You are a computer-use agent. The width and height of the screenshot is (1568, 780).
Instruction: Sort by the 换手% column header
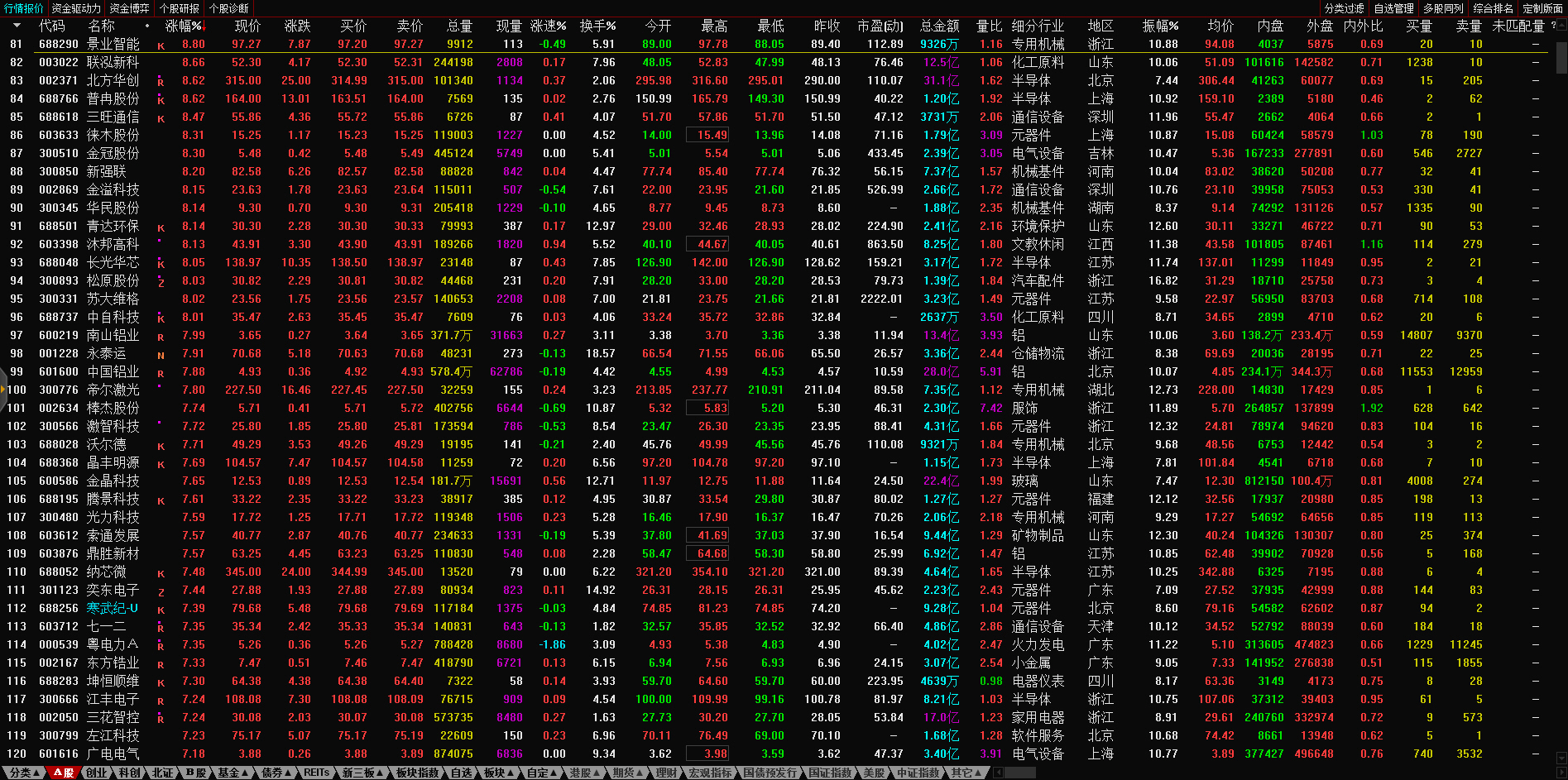[597, 26]
